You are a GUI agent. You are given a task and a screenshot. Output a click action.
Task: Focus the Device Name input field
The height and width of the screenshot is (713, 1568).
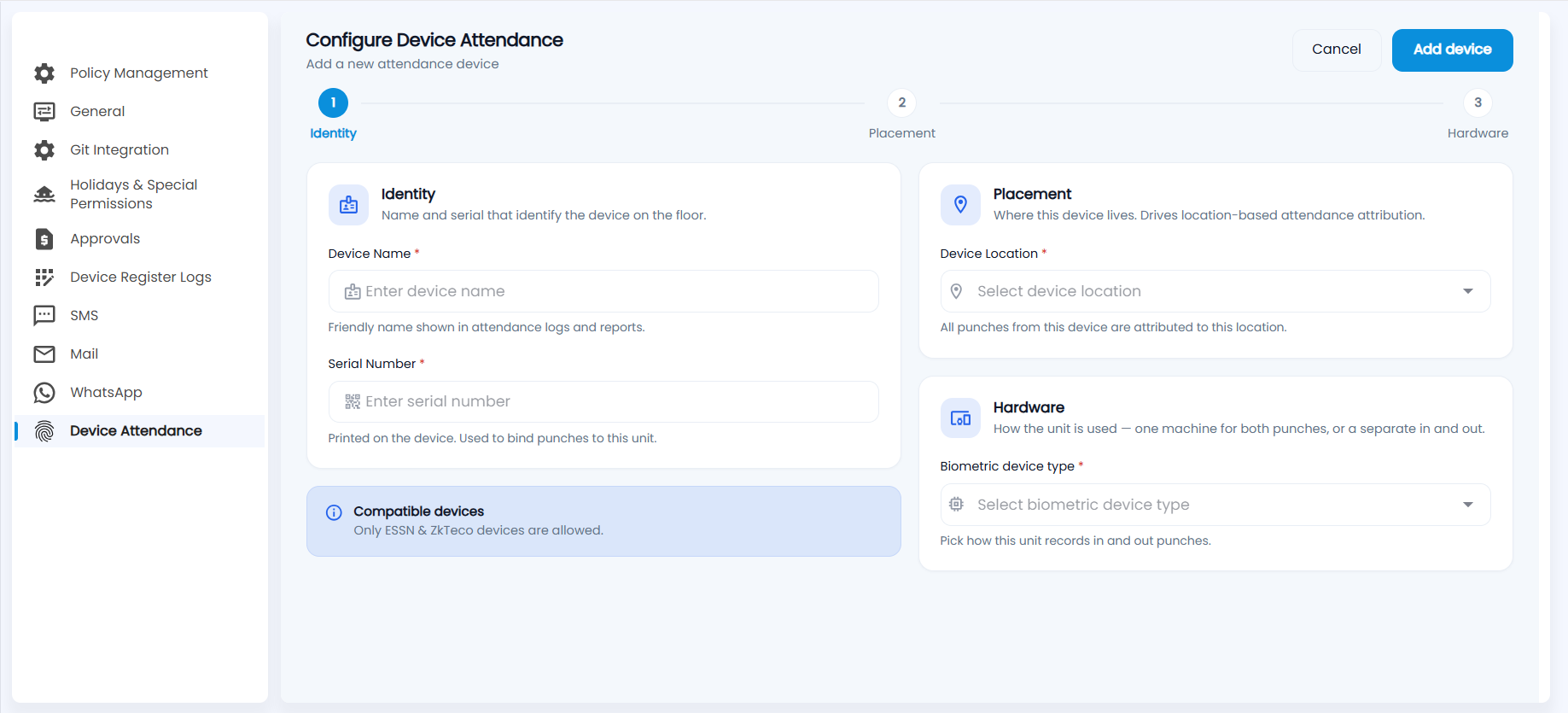coord(603,291)
